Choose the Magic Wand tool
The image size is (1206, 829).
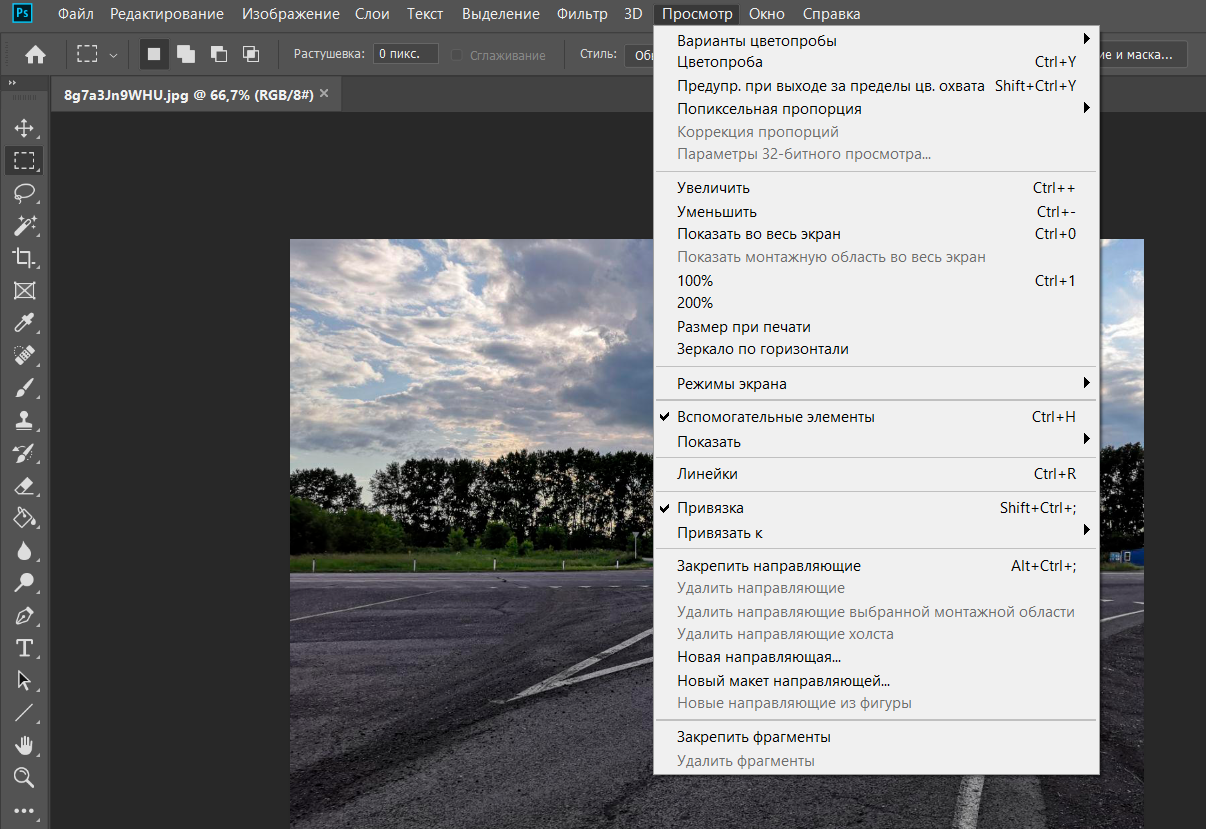24,225
